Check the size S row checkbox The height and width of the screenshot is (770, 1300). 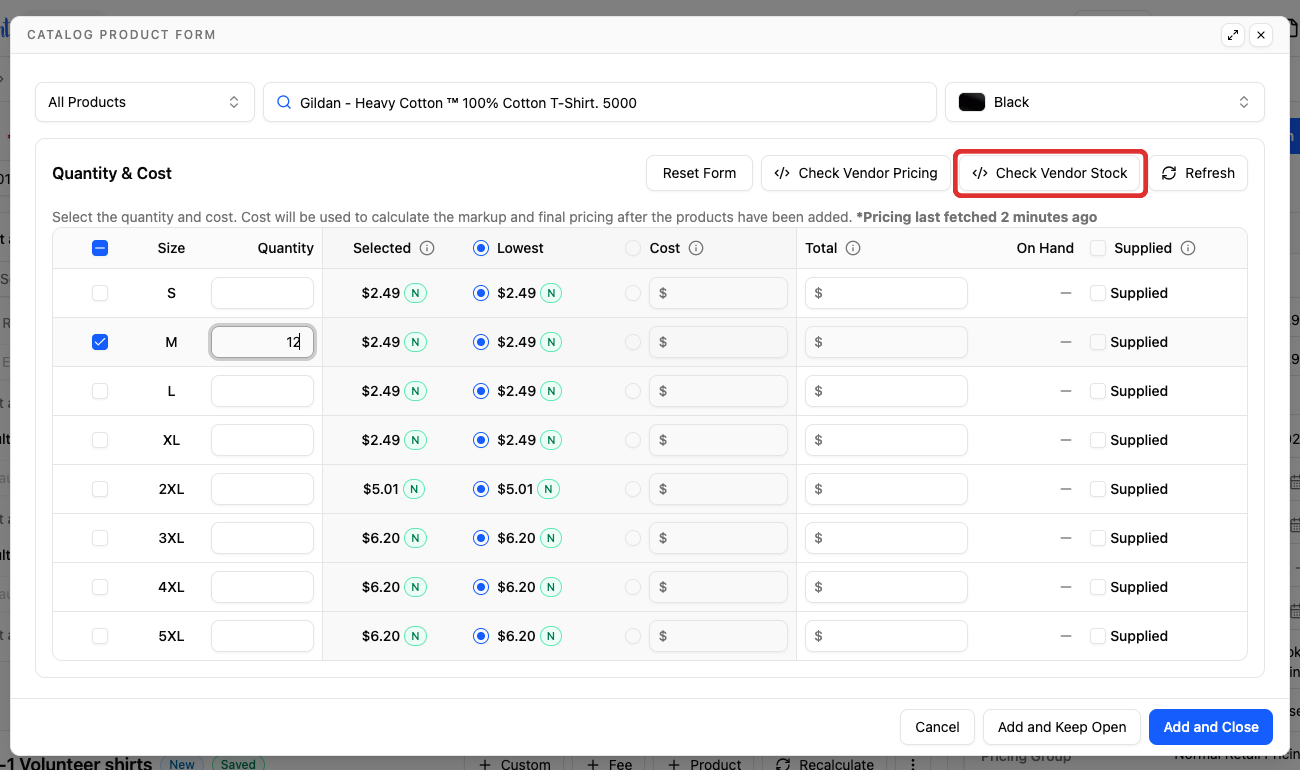click(x=100, y=293)
